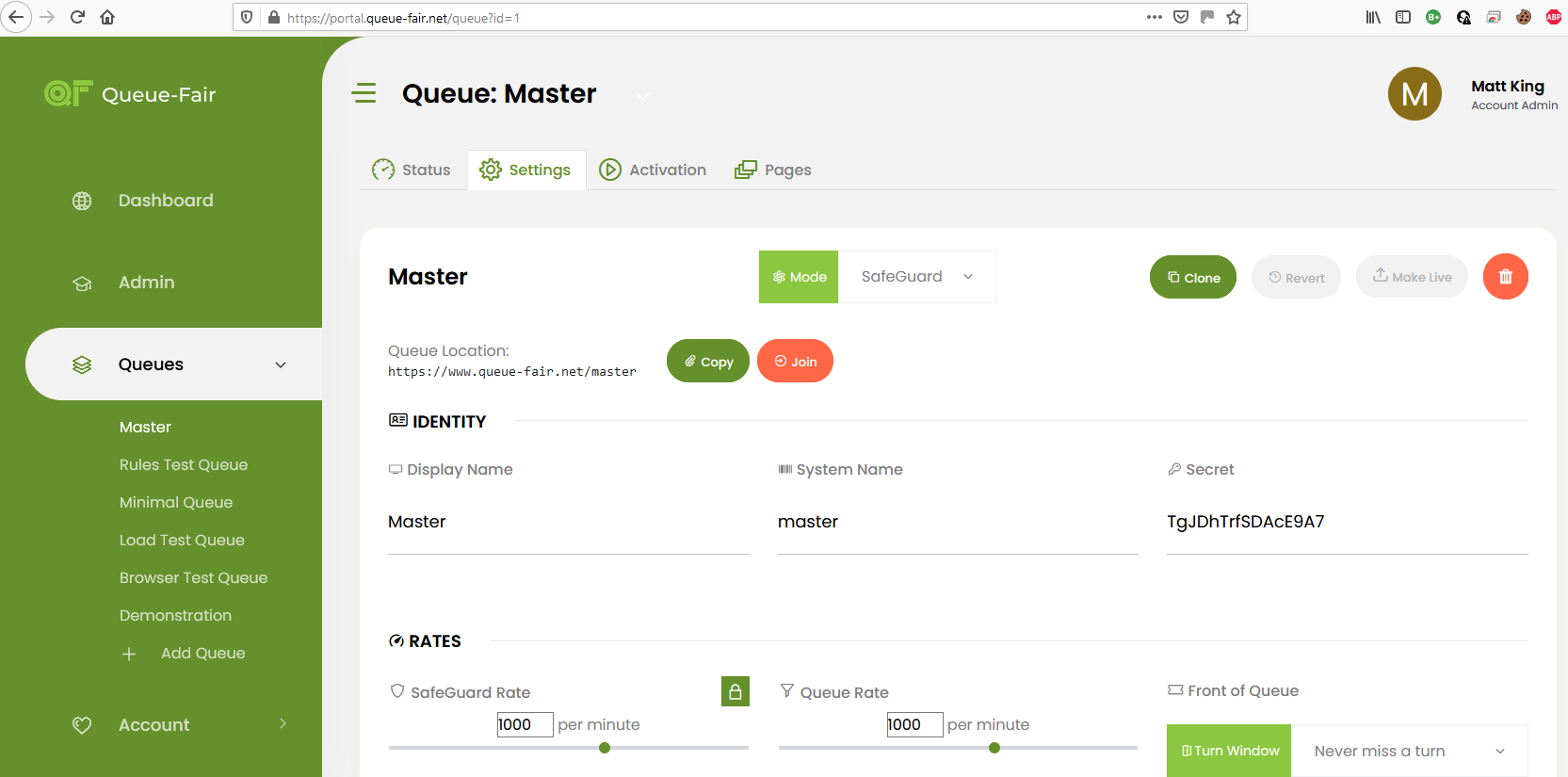1568x777 pixels.
Task: Click the Matt King account name
Action: tap(1508, 86)
